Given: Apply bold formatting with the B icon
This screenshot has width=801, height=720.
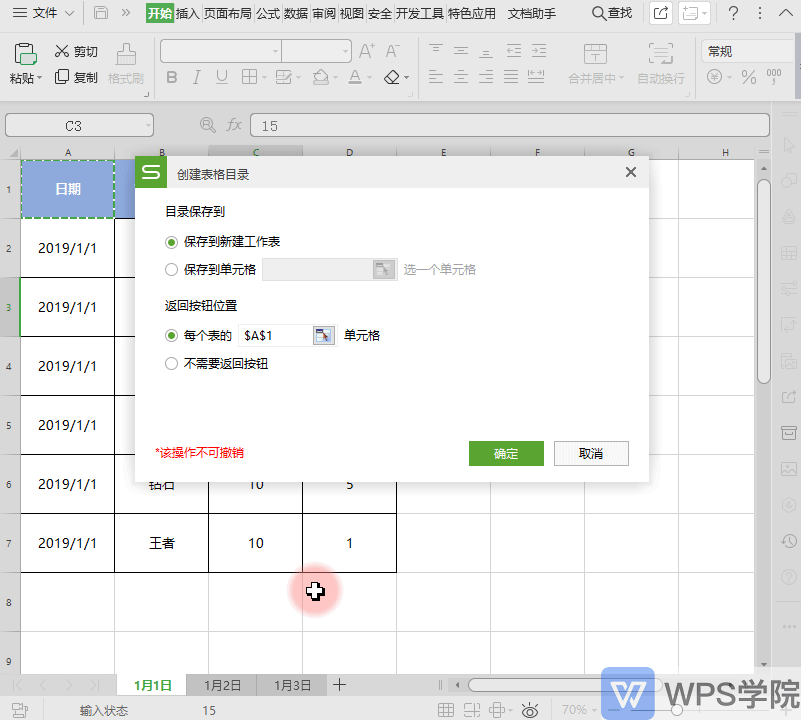Looking at the screenshot, I should pos(172,77).
